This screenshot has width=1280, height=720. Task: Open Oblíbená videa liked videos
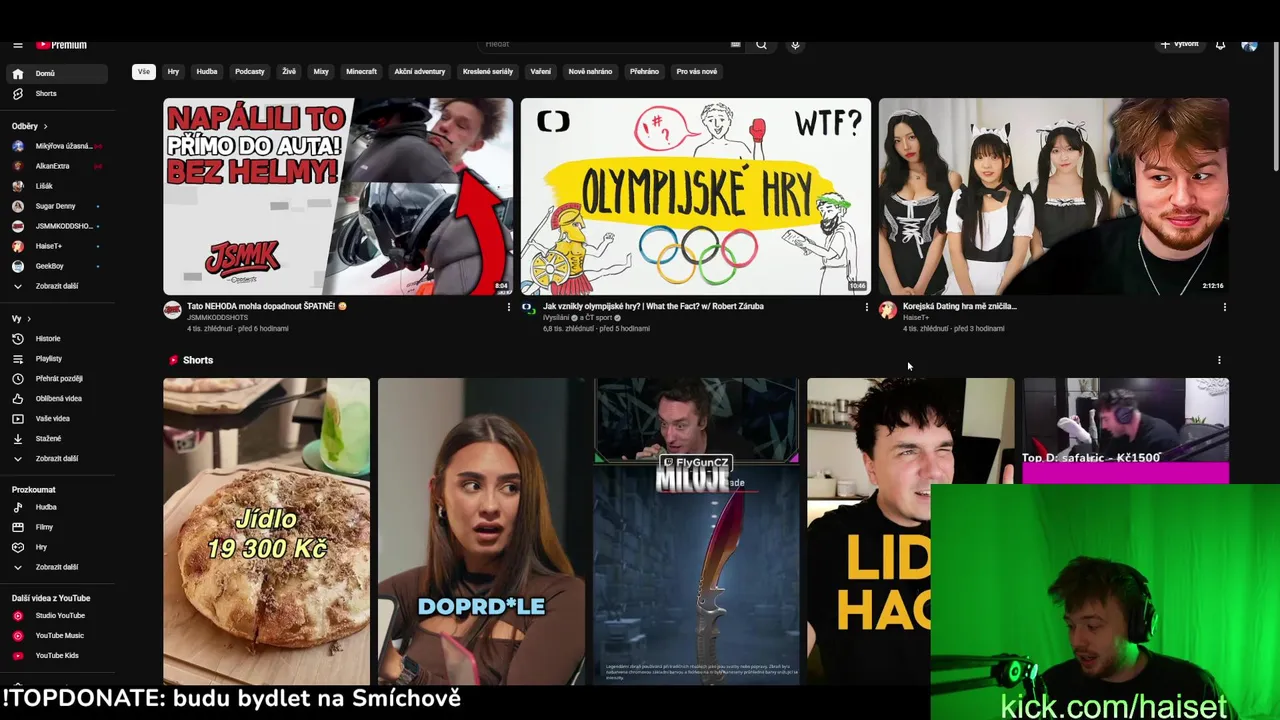(x=56, y=398)
